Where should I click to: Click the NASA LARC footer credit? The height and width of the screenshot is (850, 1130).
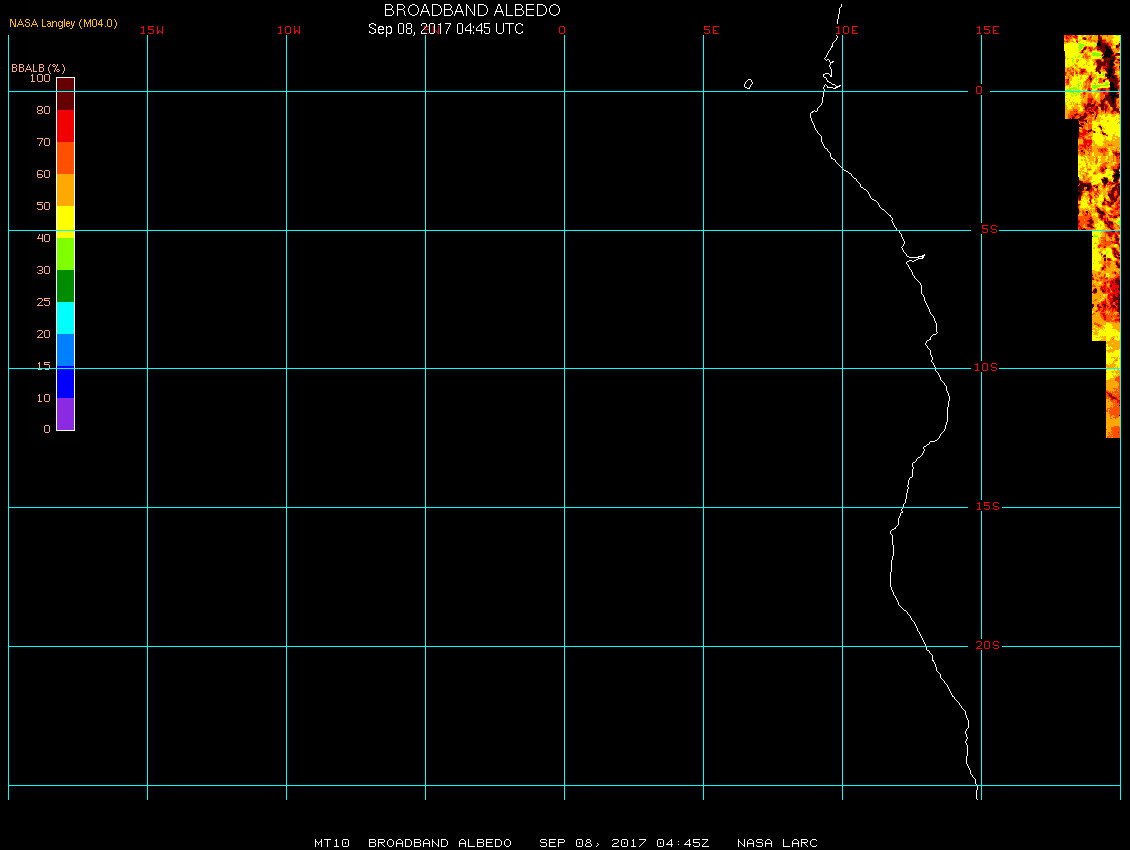tap(777, 843)
